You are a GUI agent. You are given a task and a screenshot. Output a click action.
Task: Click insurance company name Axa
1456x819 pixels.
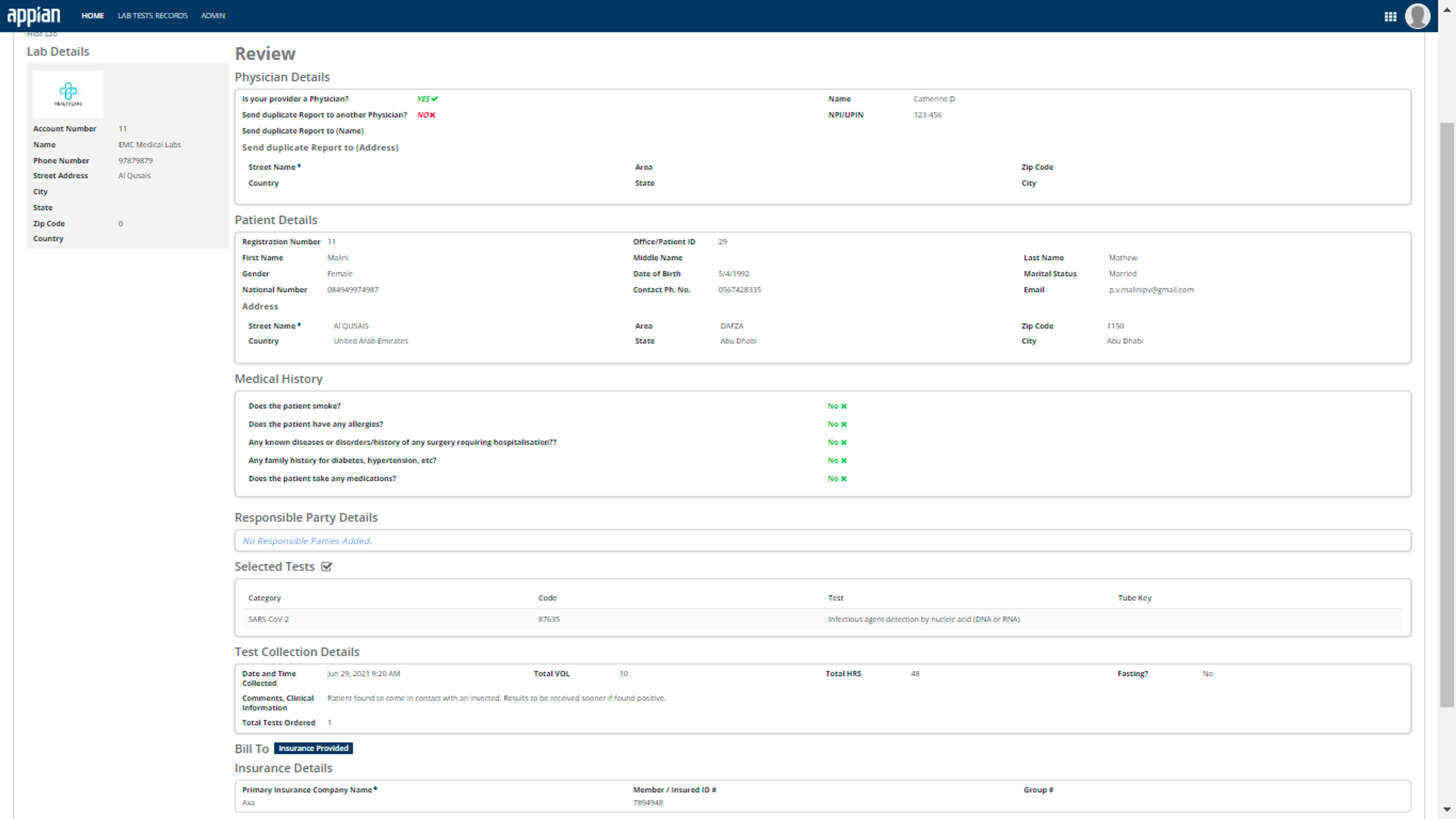tap(249, 803)
